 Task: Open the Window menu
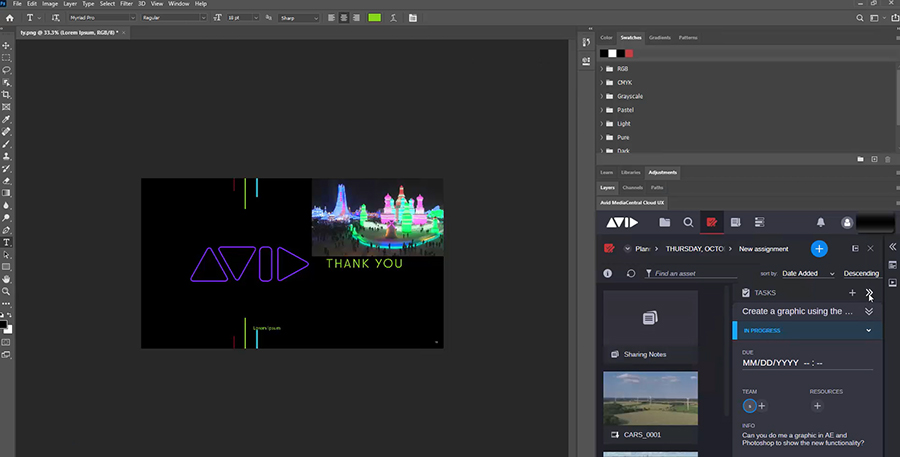point(179,3)
